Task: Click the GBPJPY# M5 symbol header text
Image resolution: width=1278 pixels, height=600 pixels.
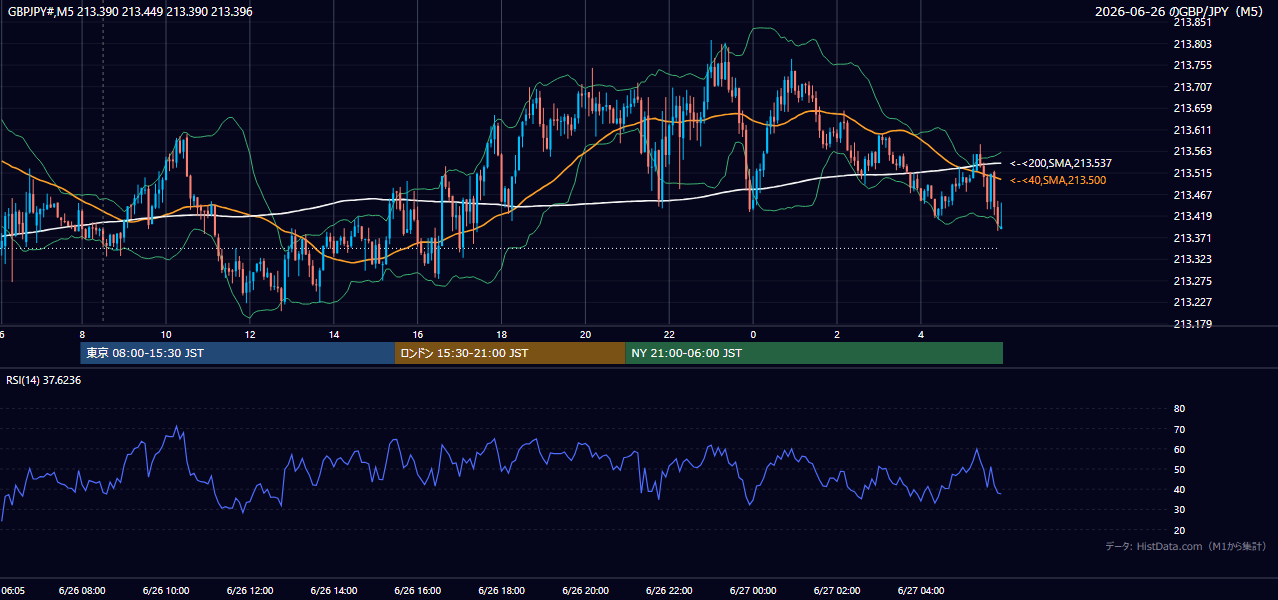Action: click(130, 10)
